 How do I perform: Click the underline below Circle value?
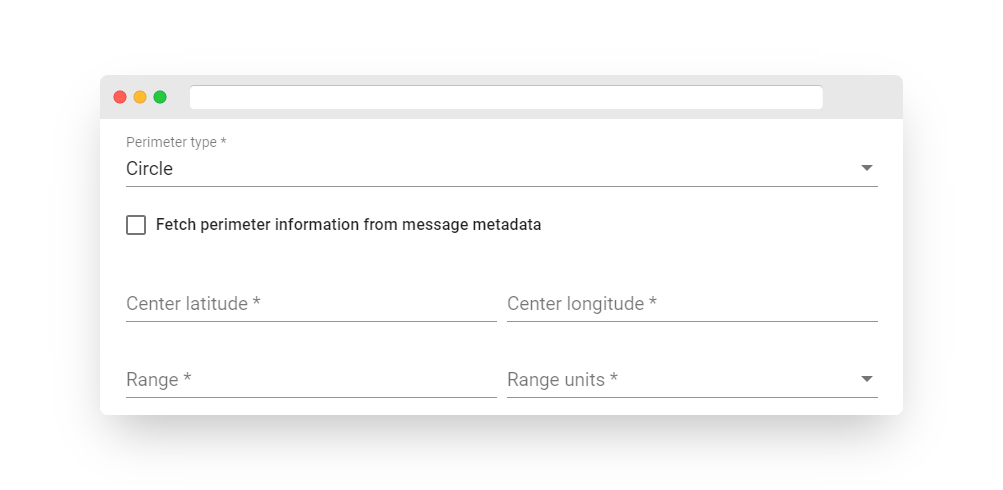502,186
